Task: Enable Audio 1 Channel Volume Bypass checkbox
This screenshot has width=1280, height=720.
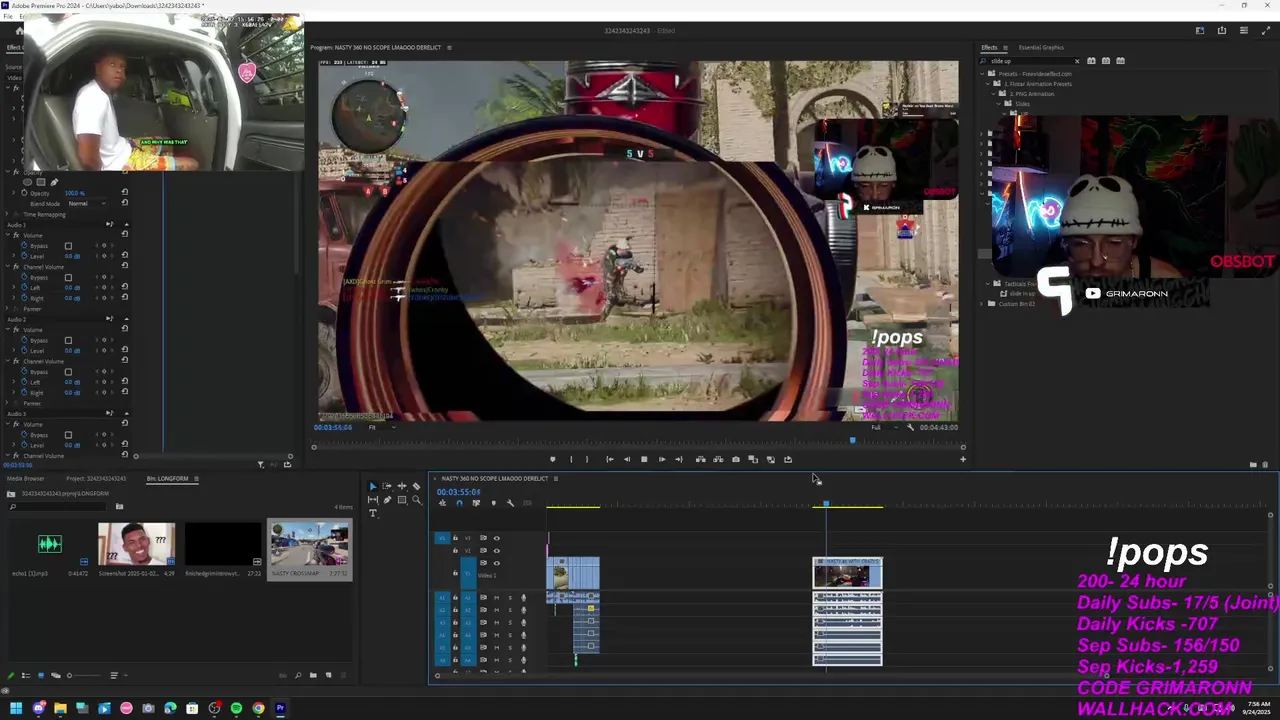Action: pos(68,277)
